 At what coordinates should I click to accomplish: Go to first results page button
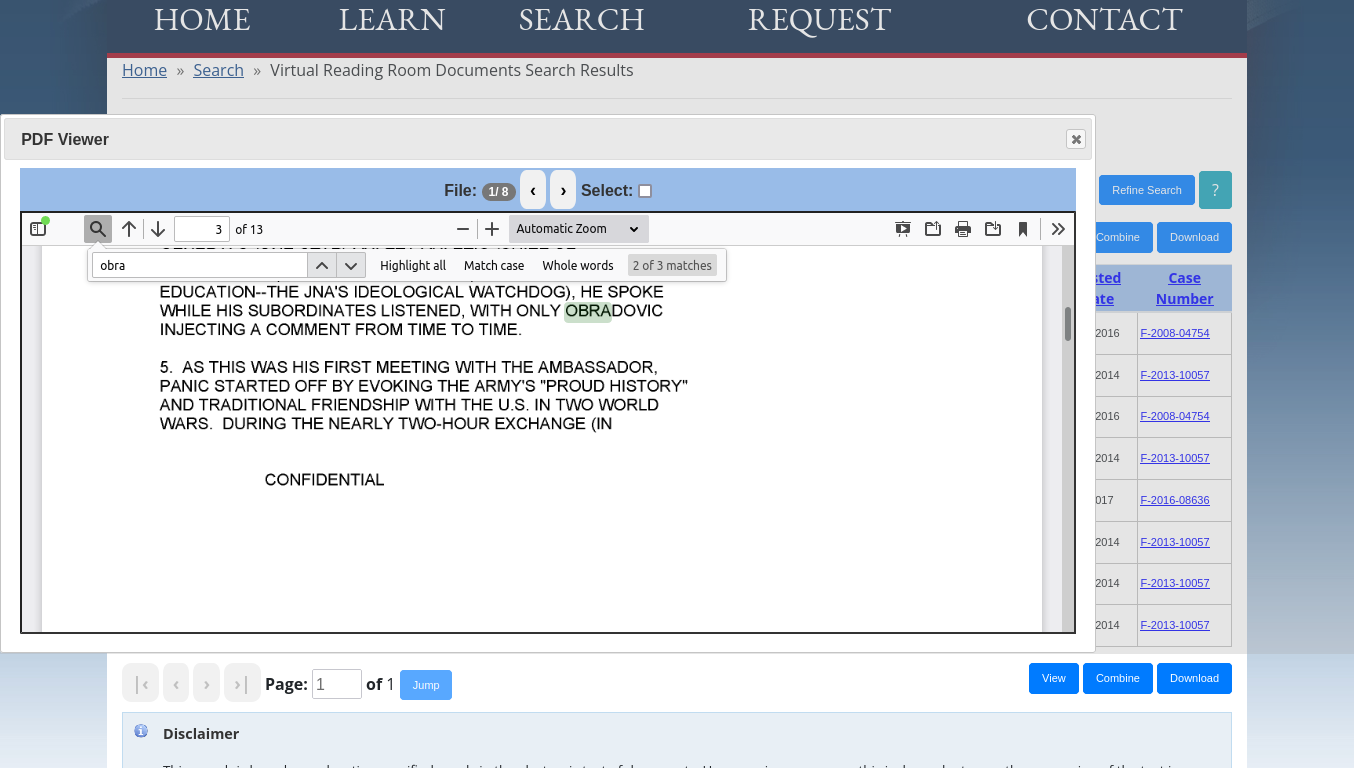pos(141,684)
